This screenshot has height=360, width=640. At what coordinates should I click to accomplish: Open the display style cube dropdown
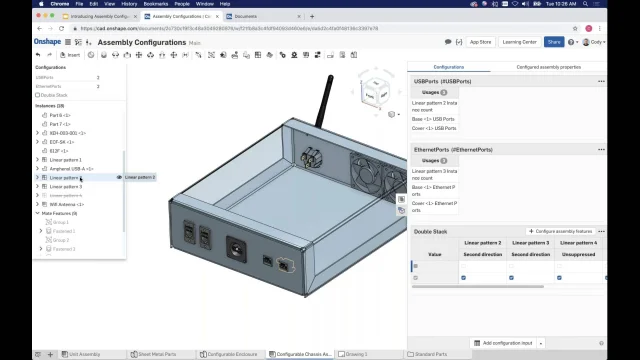click(393, 114)
